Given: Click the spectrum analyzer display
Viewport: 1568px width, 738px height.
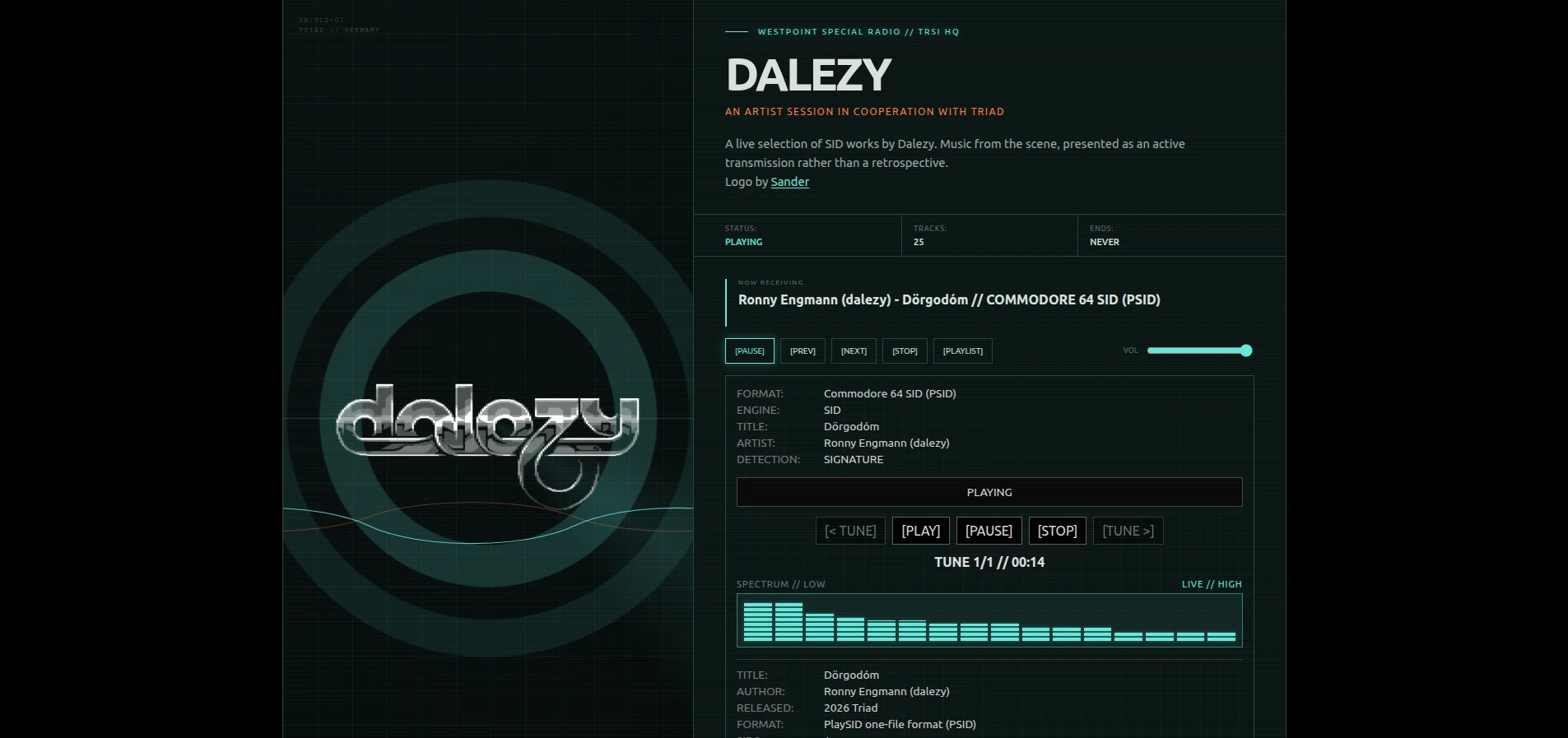Looking at the screenshot, I should (x=989, y=620).
